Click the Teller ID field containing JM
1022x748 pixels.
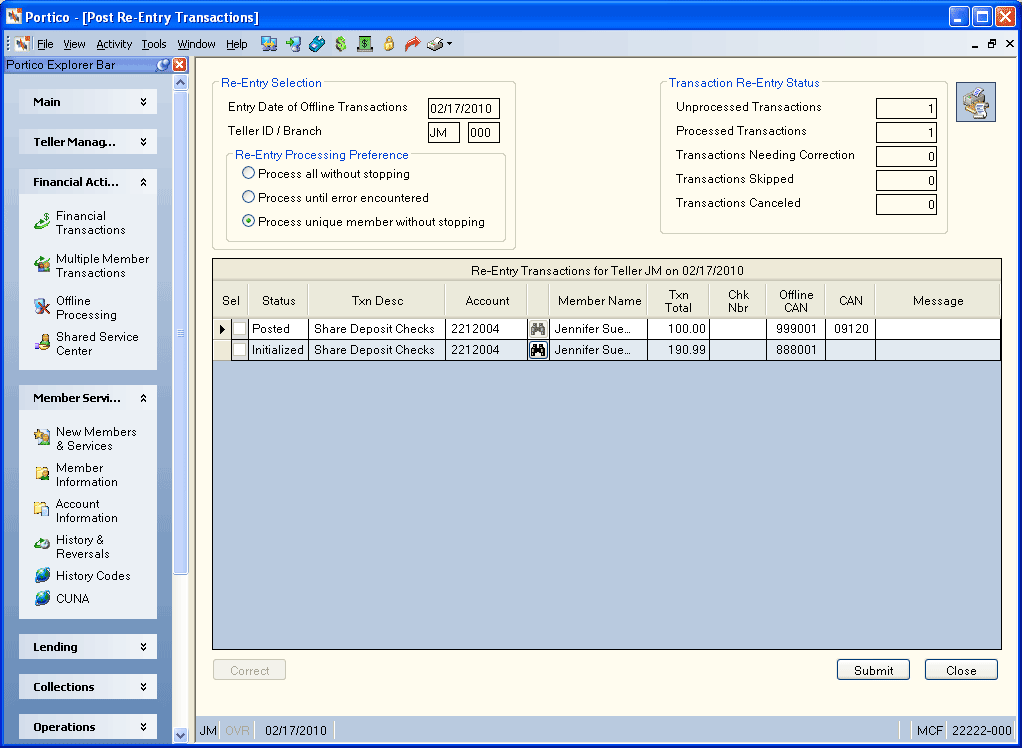(x=444, y=132)
